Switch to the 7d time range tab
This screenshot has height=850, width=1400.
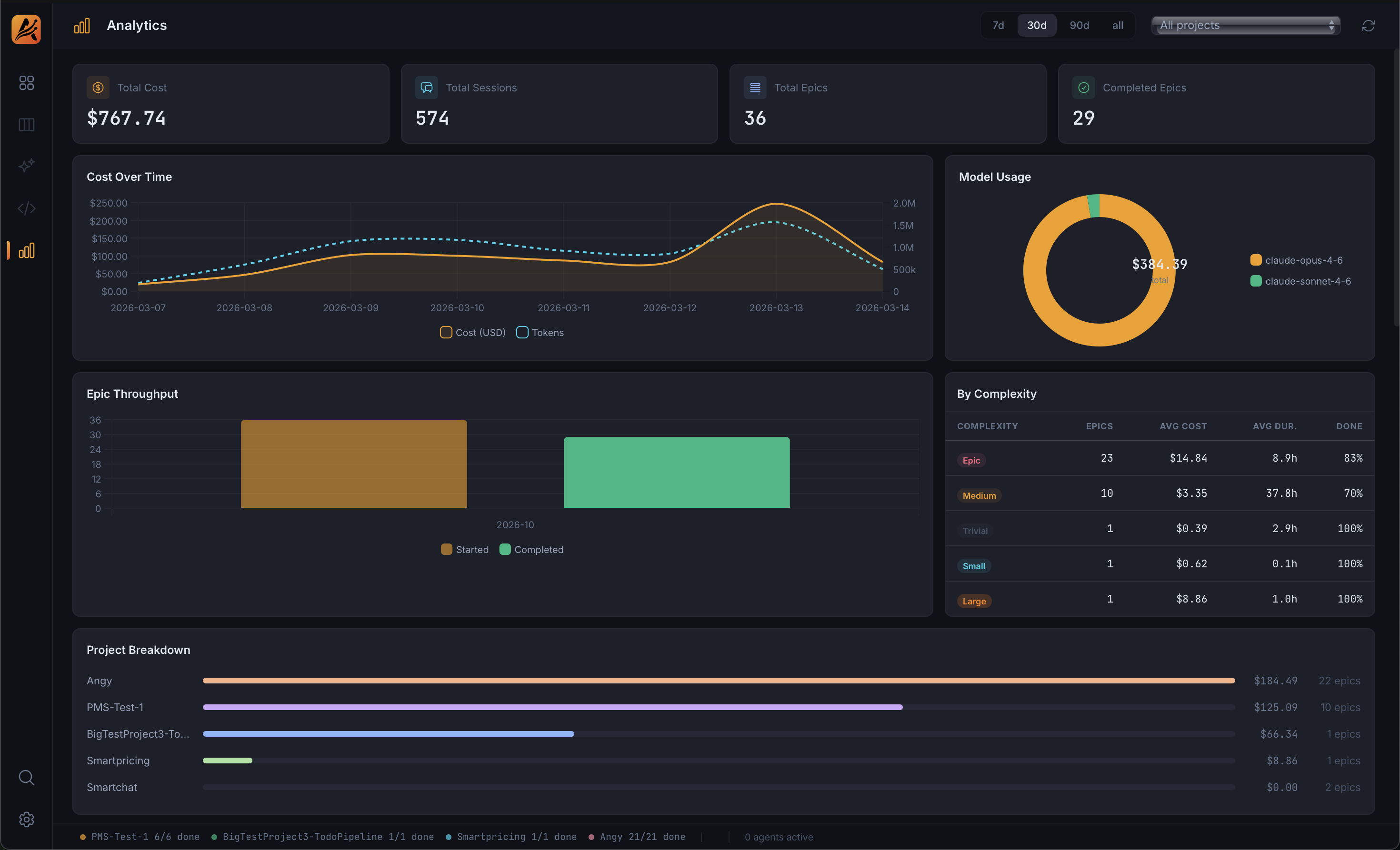(998, 25)
